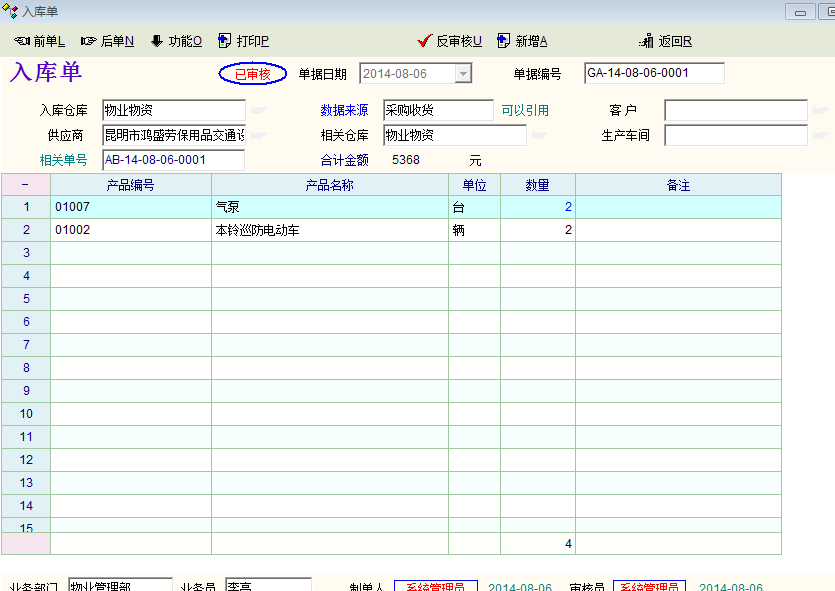Click the blue 数据来源 label
835x591 pixels.
[x=344, y=110]
